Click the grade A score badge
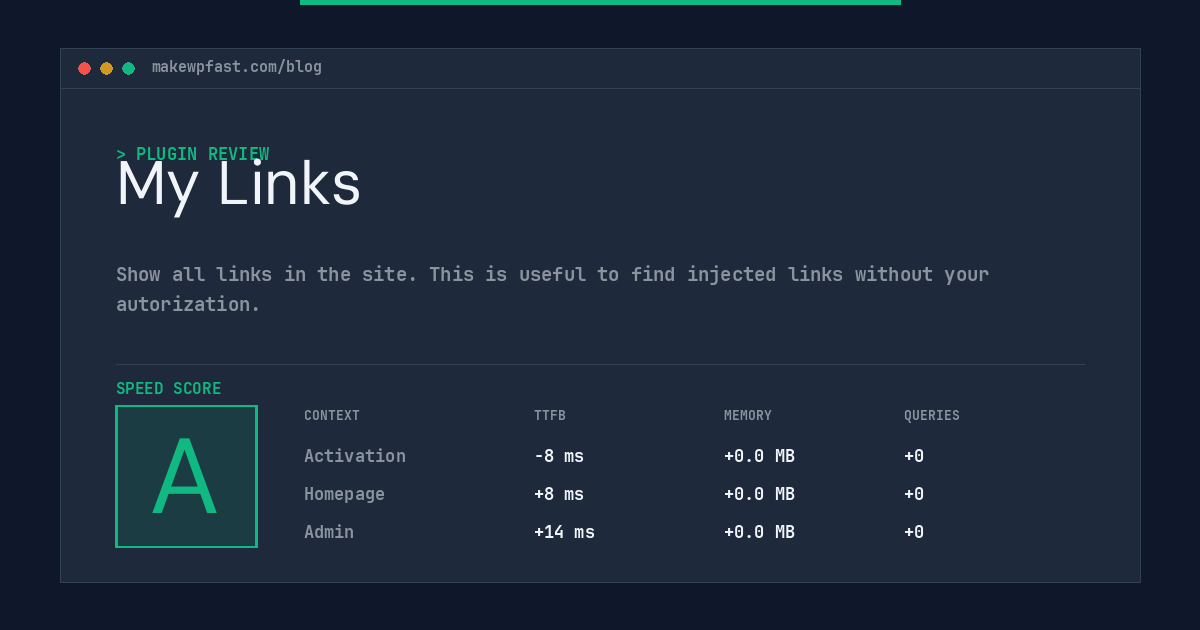The height and width of the screenshot is (630, 1200). (x=186, y=476)
